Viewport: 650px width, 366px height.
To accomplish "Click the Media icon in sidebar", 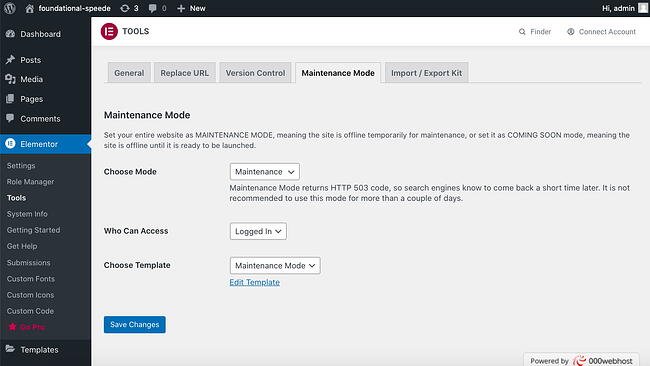I will (10, 79).
